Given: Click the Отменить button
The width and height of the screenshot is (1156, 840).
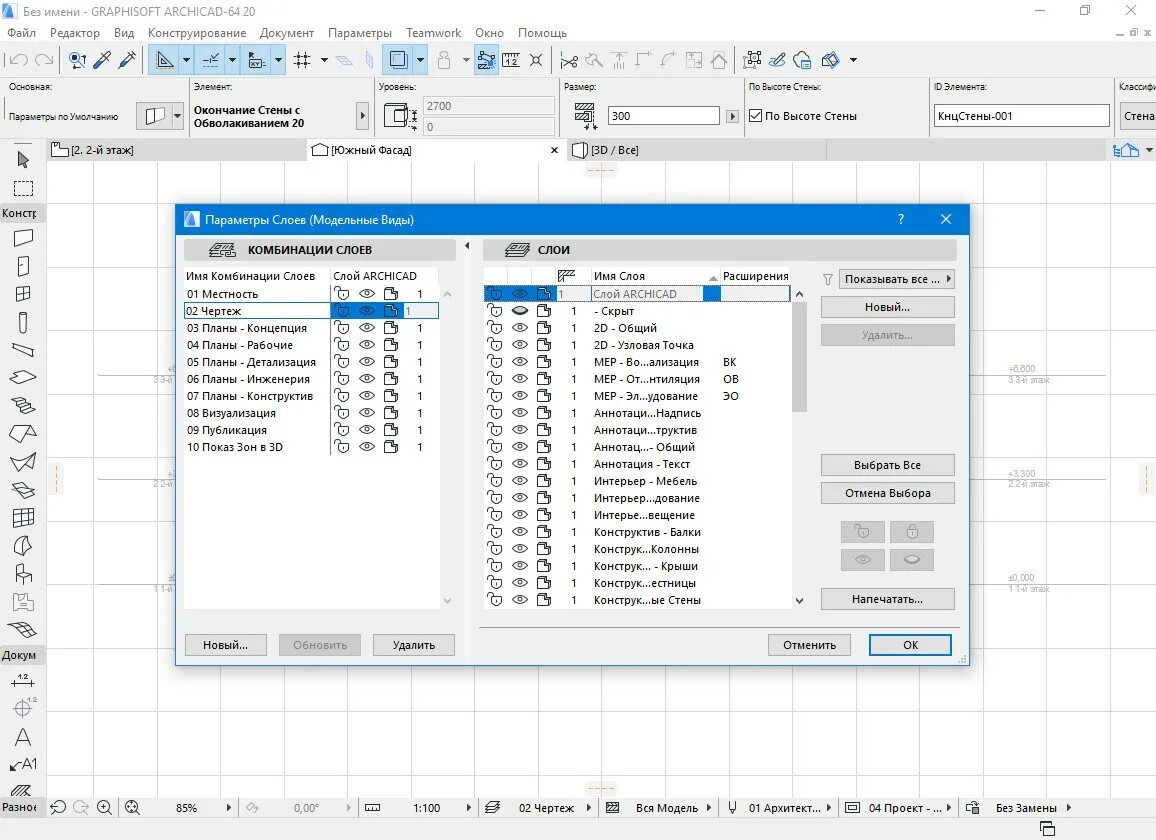Looking at the screenshot, I should click(x=809, y=645).
